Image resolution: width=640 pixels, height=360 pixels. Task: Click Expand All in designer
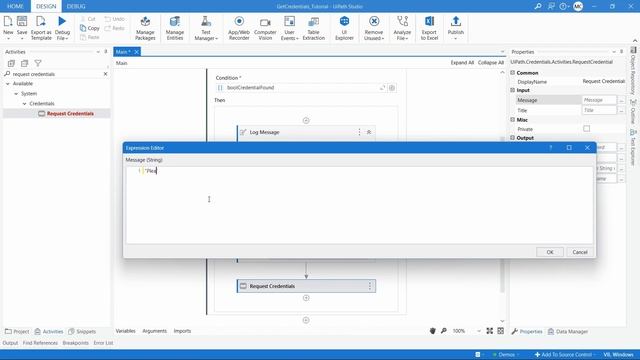[462, 62]
